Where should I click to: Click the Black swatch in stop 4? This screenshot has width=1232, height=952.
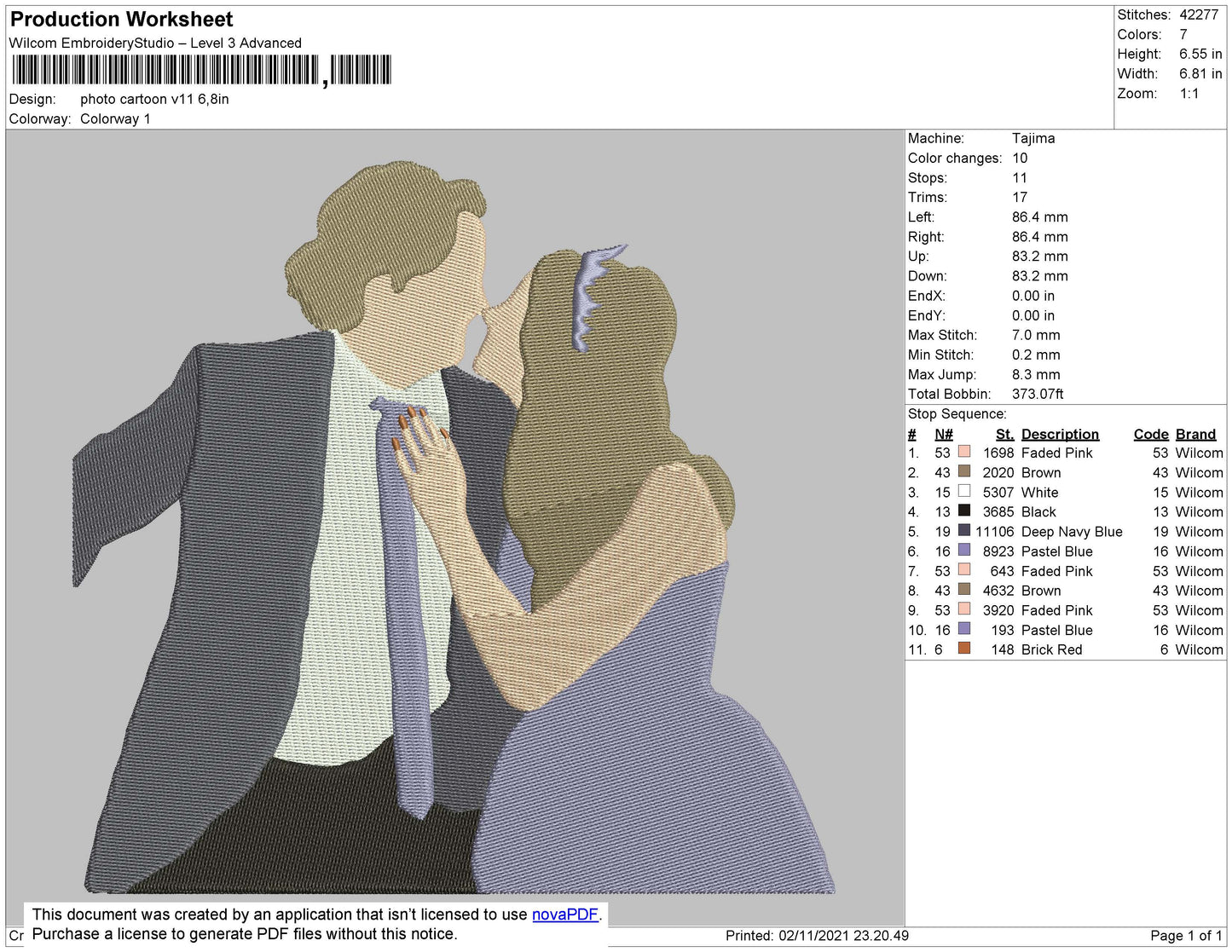964,511
